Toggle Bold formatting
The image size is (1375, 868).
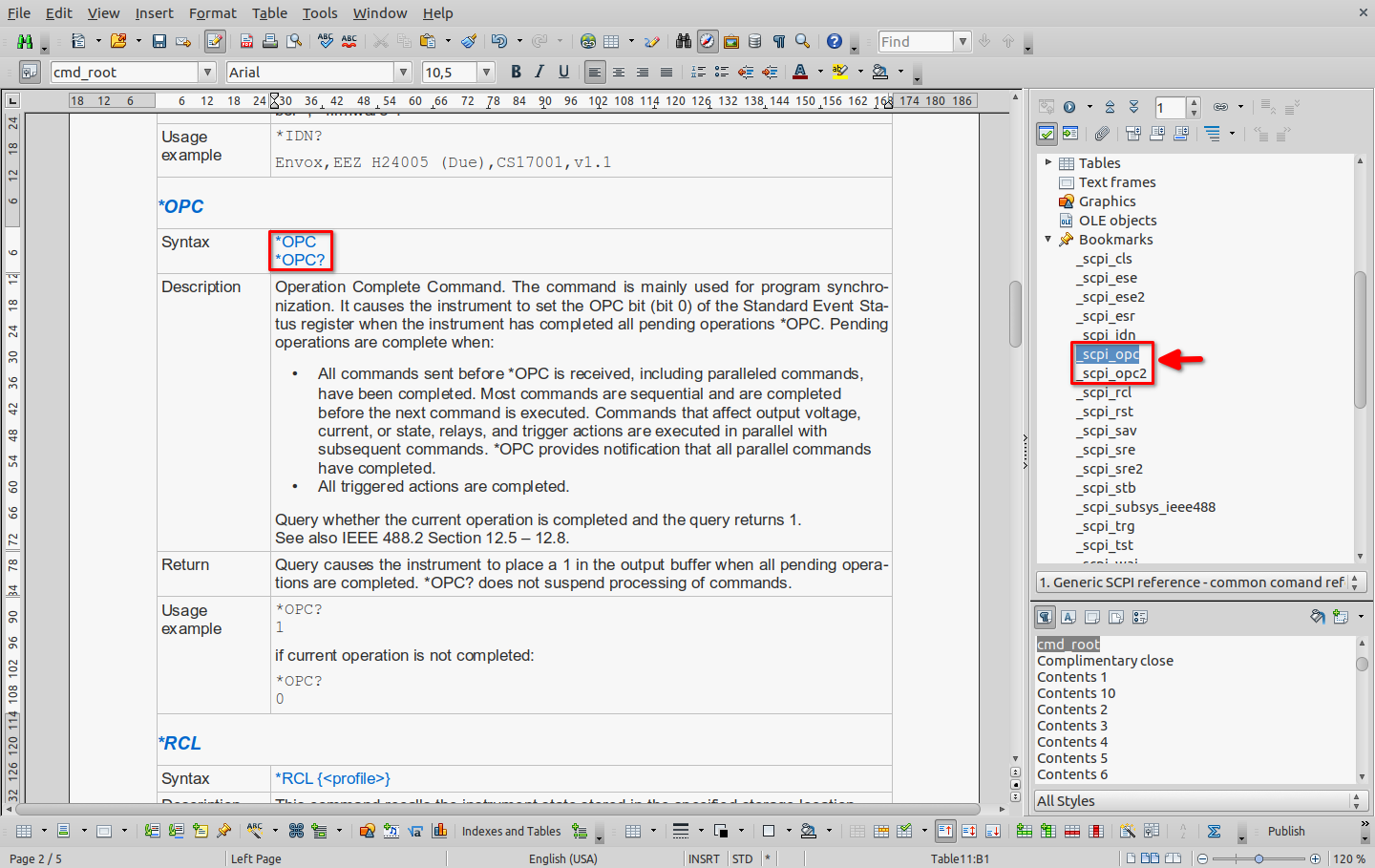516,72
